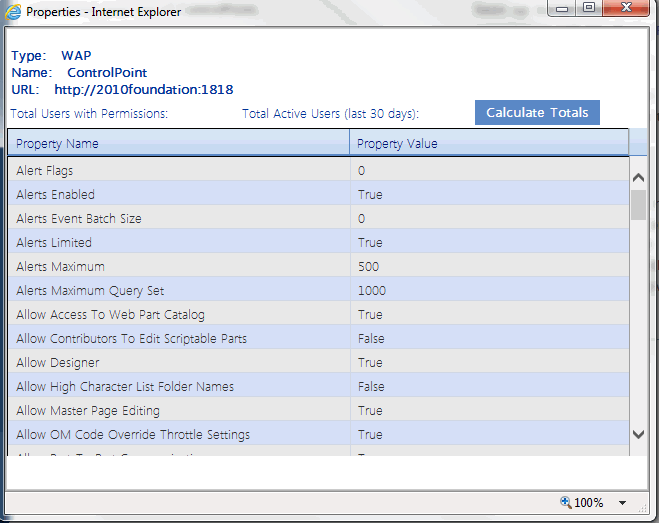Click the scrollbar up arrow

pos(638,177)
